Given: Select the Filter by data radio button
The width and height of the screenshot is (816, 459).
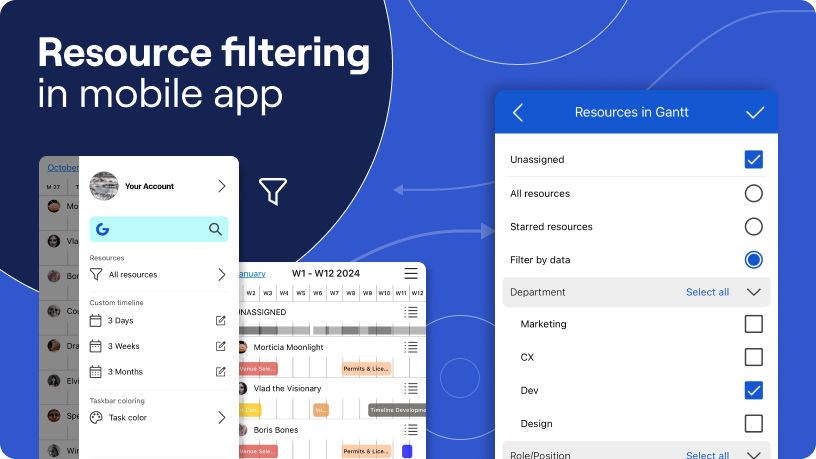Looking at the screenshot, I should coord(754,260).
